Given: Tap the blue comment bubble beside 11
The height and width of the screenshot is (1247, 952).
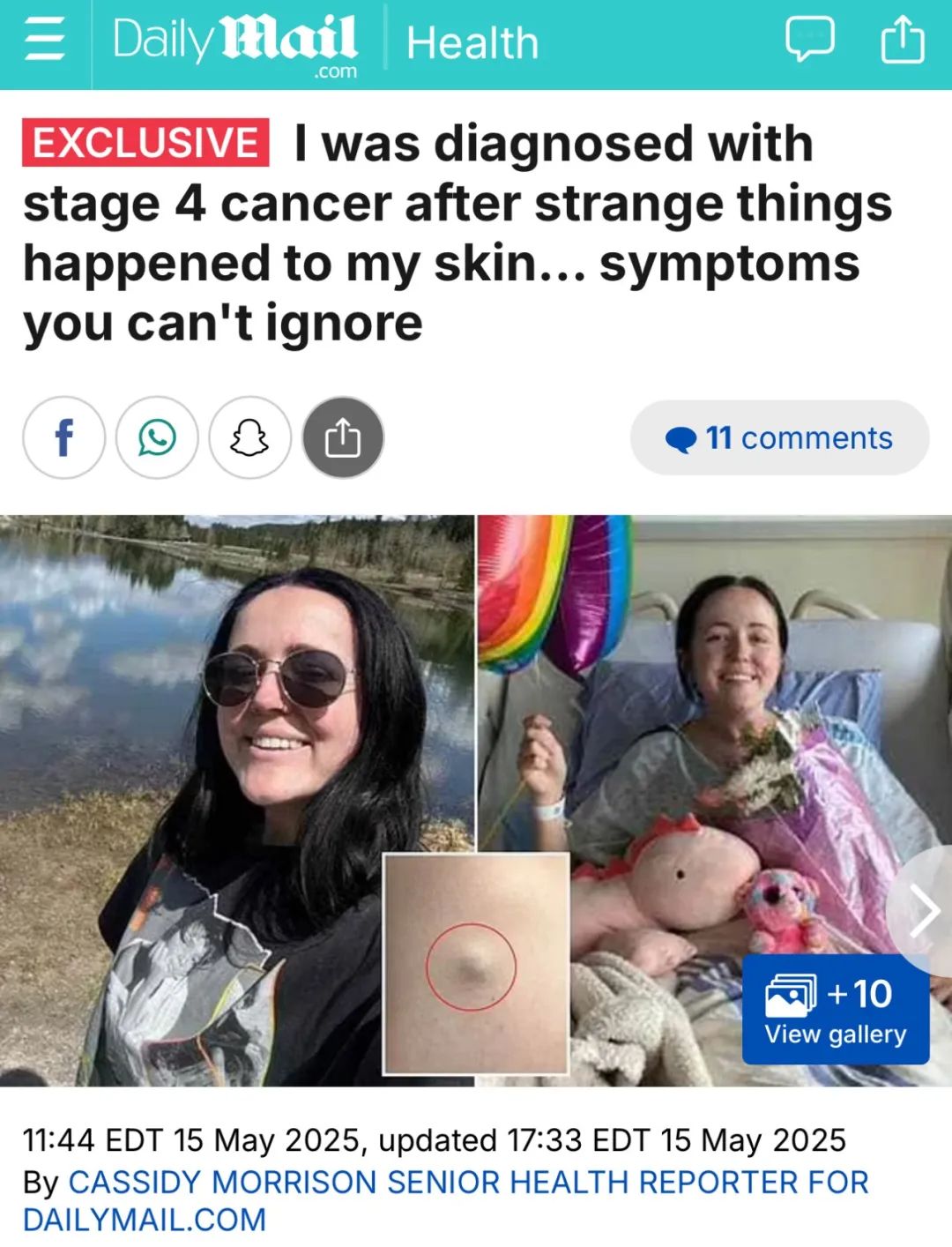Looking at the screenshot, I should [681, 439].
